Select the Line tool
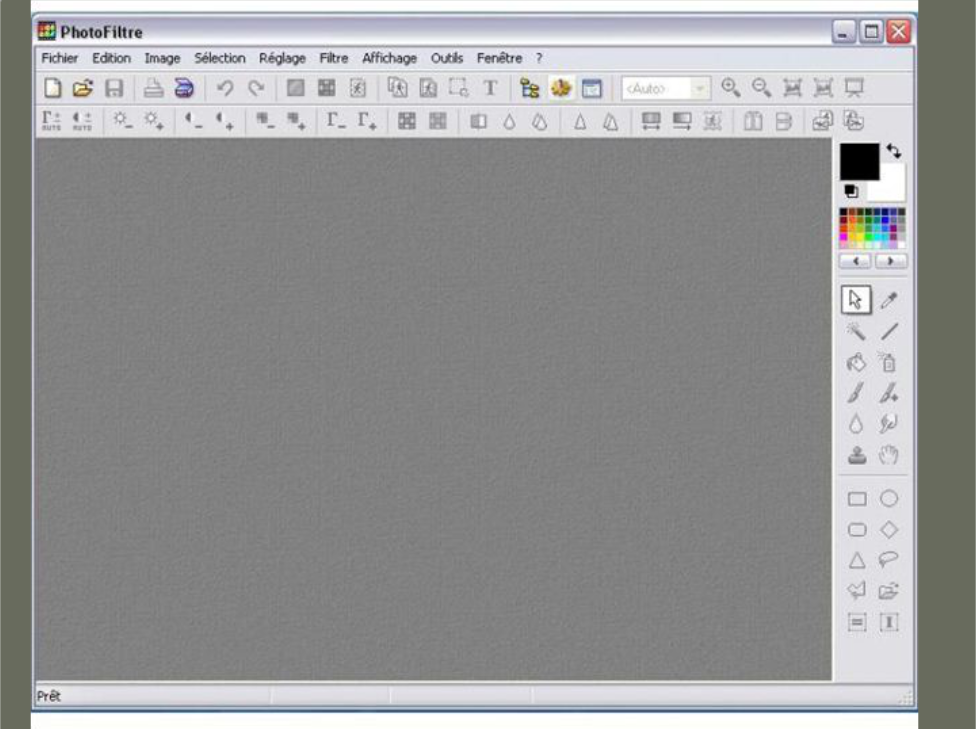Screen dimensions: 977x729 point(889,331)
